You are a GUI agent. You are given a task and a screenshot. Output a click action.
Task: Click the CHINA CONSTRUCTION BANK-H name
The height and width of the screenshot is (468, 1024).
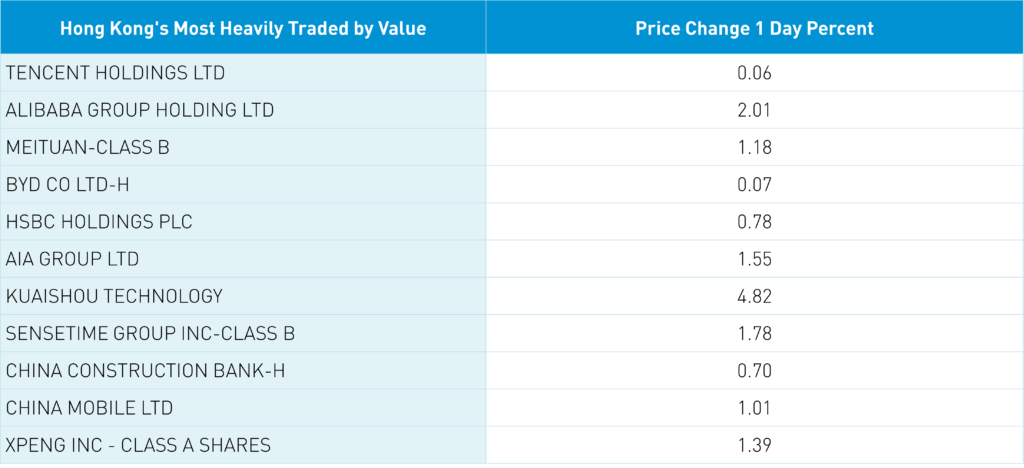click(146, 370)
